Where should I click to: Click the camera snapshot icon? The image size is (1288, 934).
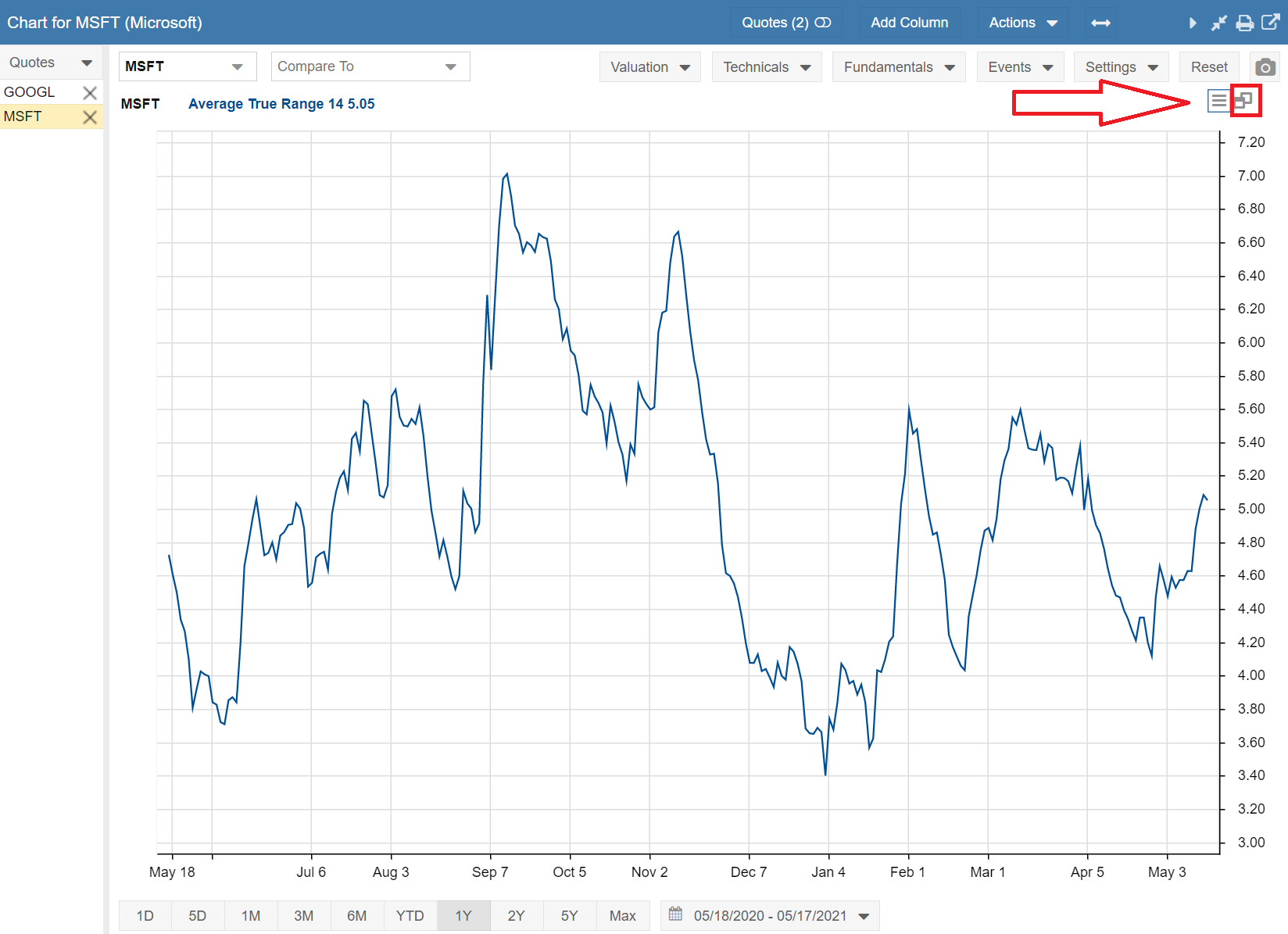point(1265,67)
